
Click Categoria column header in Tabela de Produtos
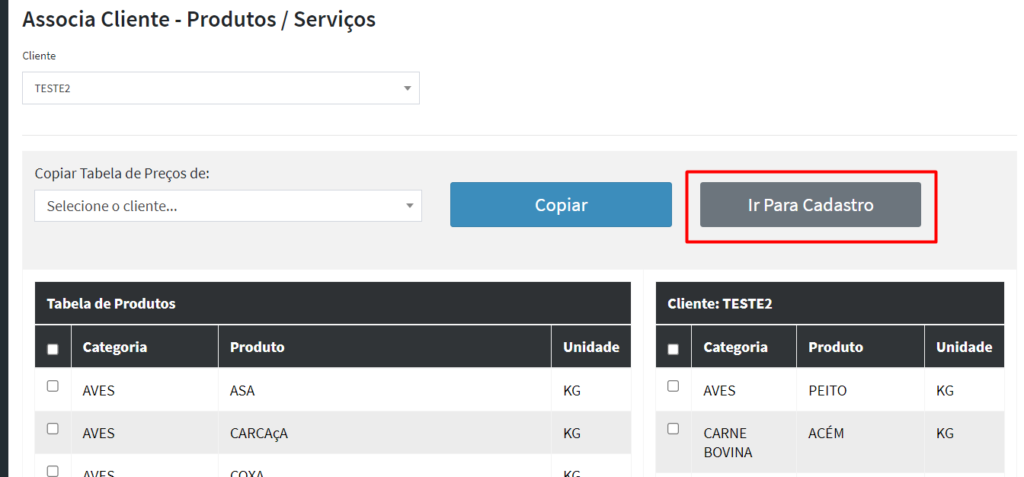coord(115,347)
